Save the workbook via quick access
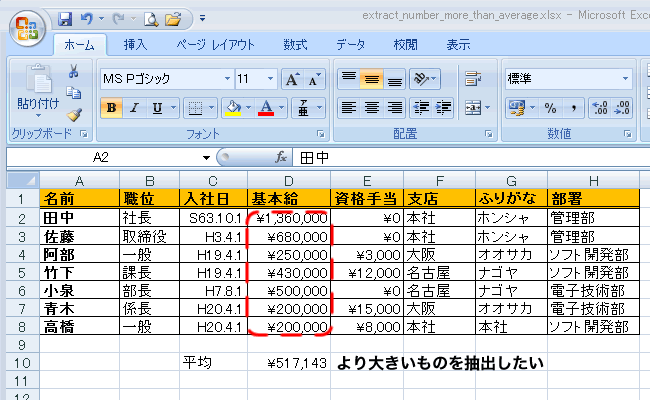 tap(65, 19)
